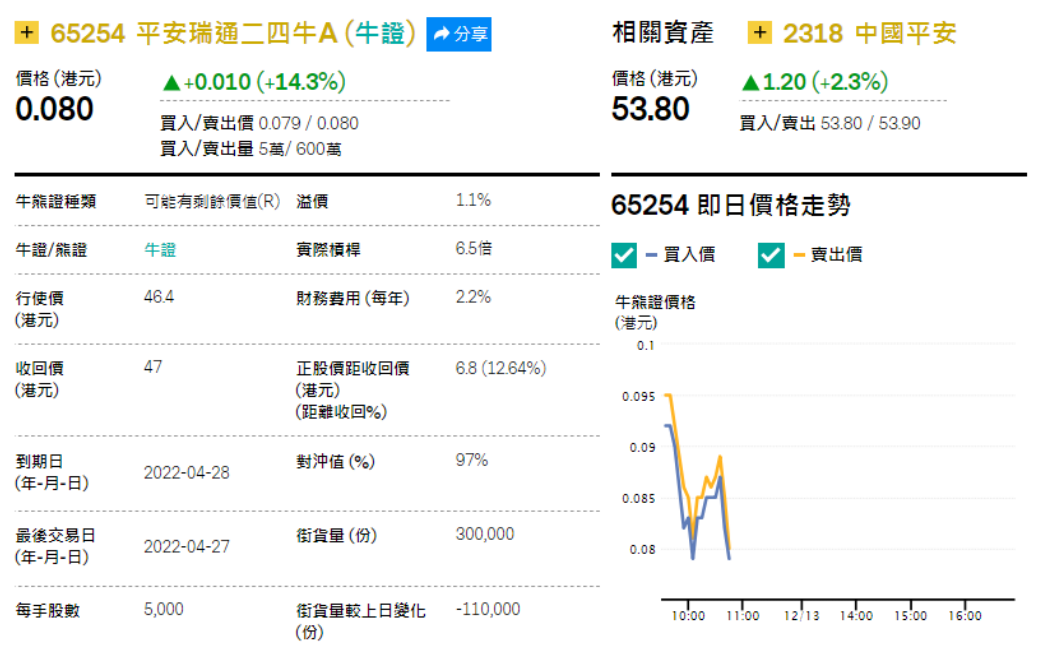The image size is (1048, 650).
Task: Click the 分享 share button
Action: coord(458,34)
